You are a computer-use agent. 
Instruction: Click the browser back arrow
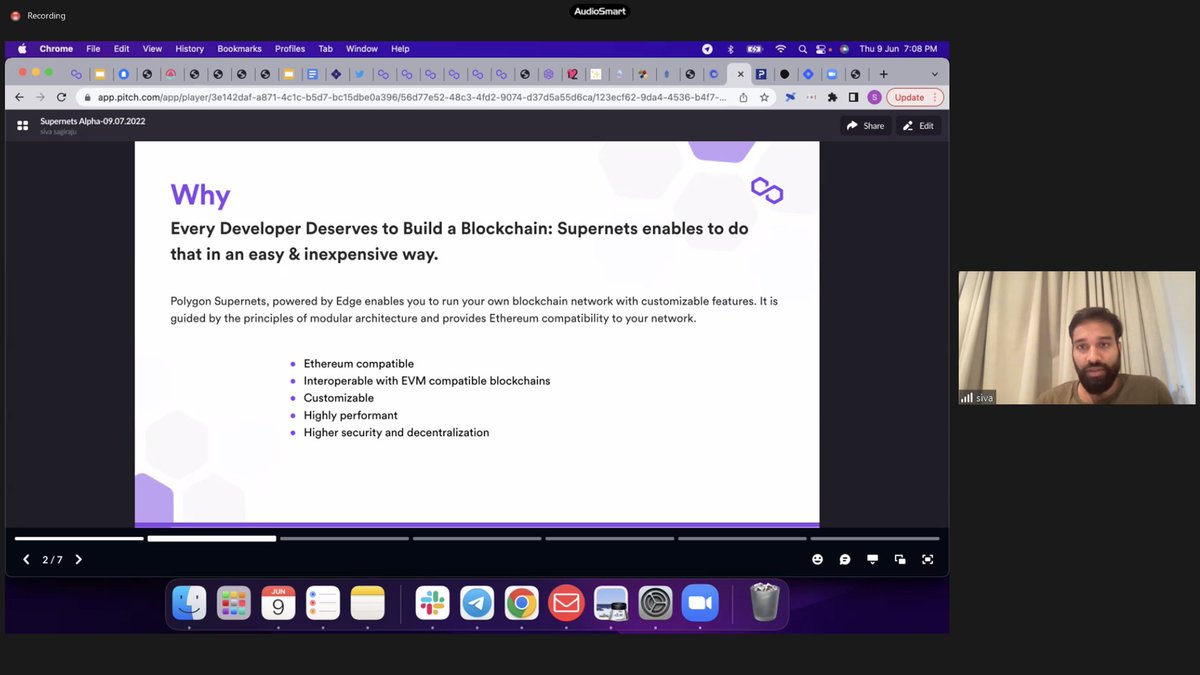18,97
